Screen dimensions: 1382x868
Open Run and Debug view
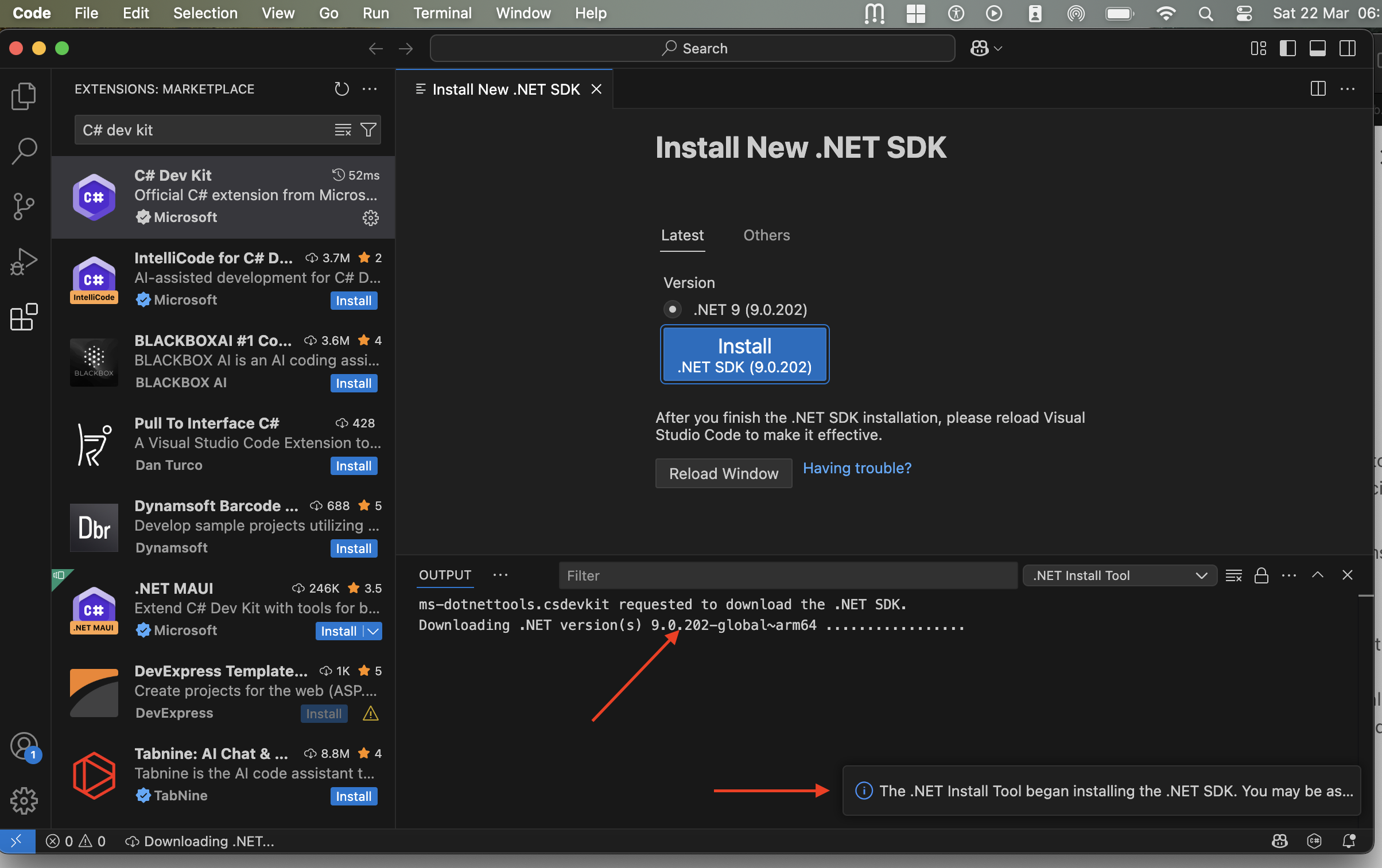pos(24,262)
